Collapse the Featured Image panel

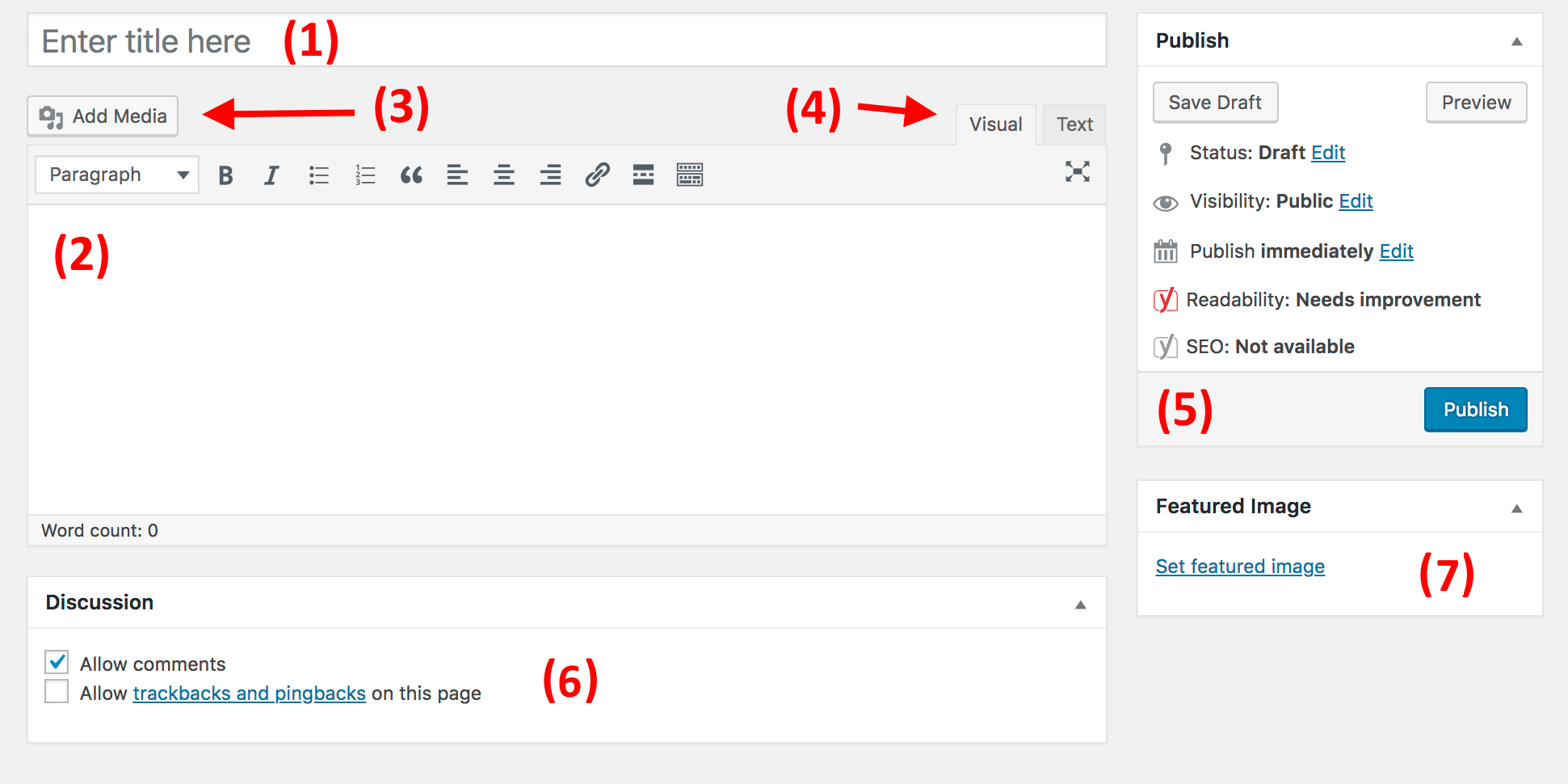(x=1517, y=507)
